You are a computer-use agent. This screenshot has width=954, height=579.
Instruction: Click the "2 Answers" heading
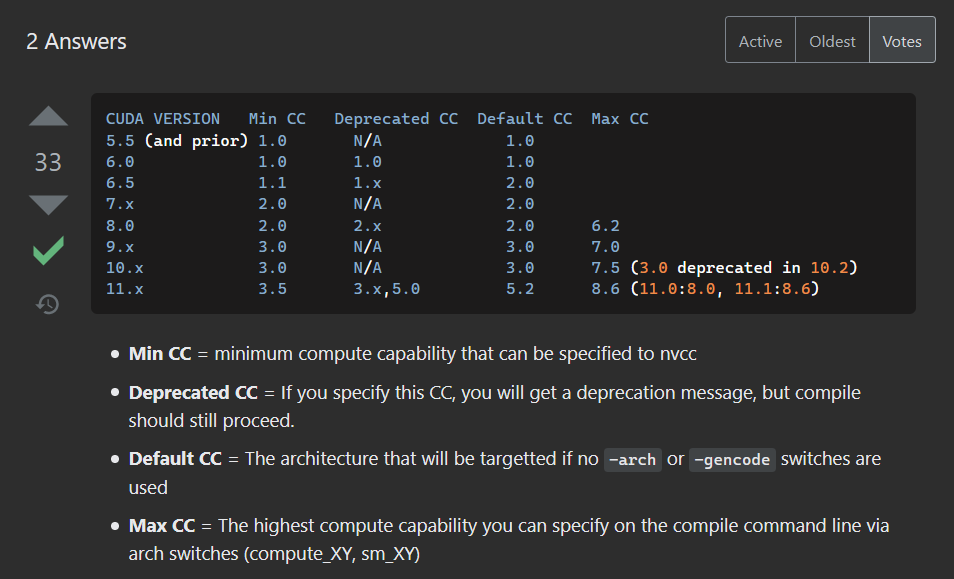76,42
